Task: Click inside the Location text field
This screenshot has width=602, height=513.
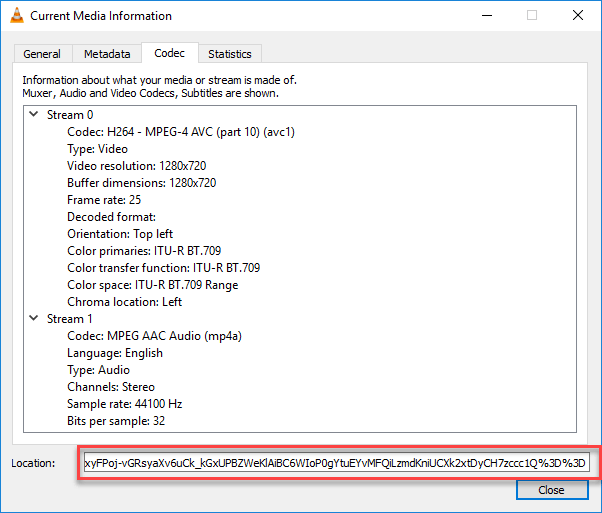Action: tap(336, 464)
